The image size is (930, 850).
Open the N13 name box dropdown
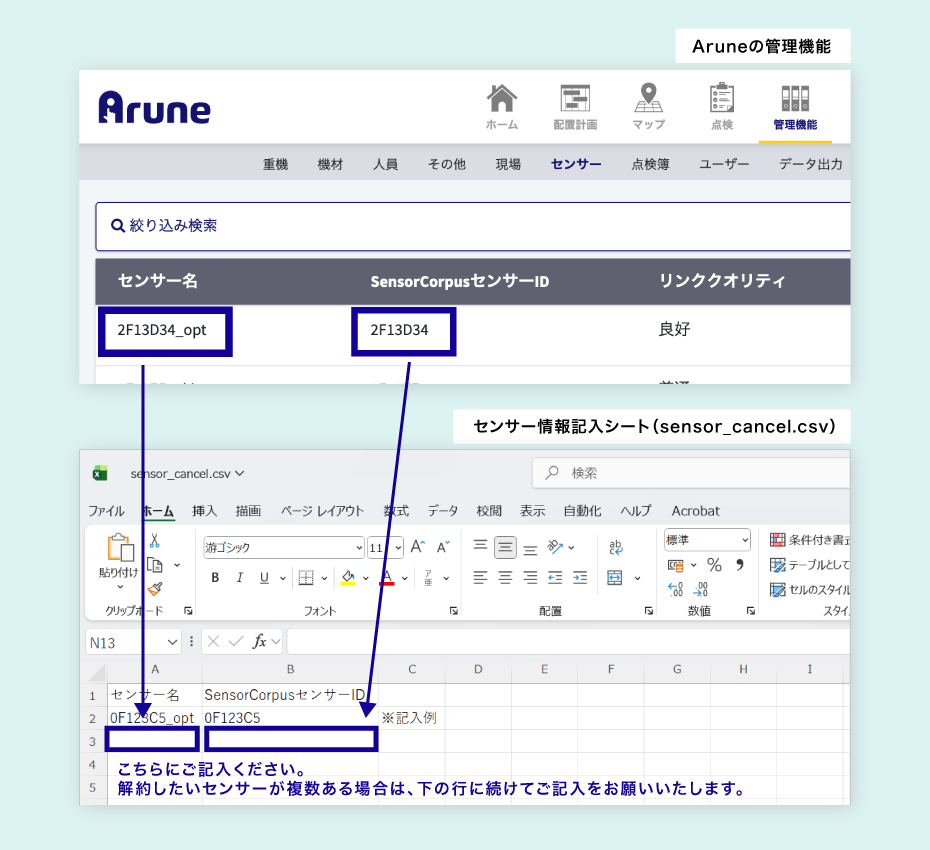[172, 642]
